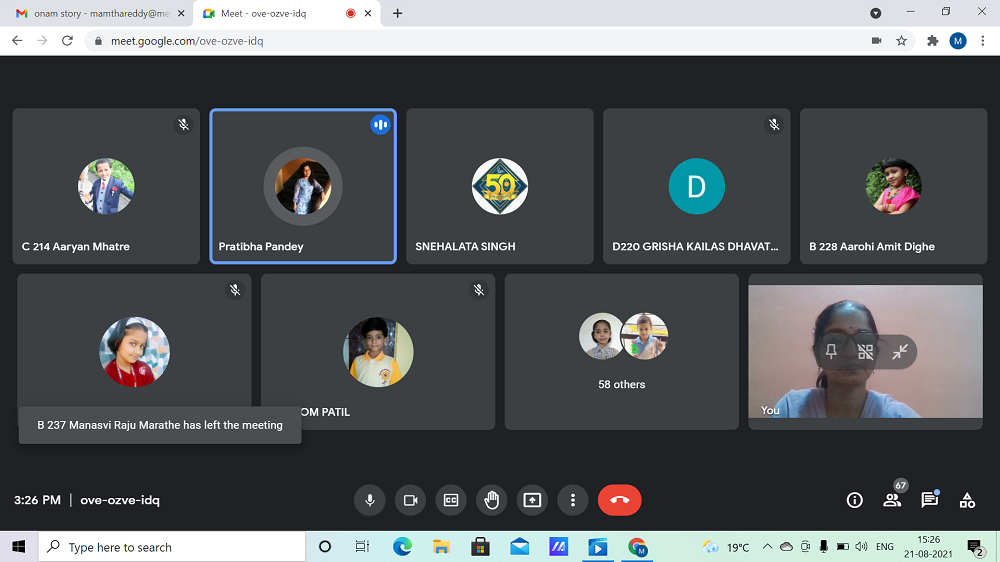Pin your own video tile
This screenshot has height=562, width=1000.
[x=831, y=352]
